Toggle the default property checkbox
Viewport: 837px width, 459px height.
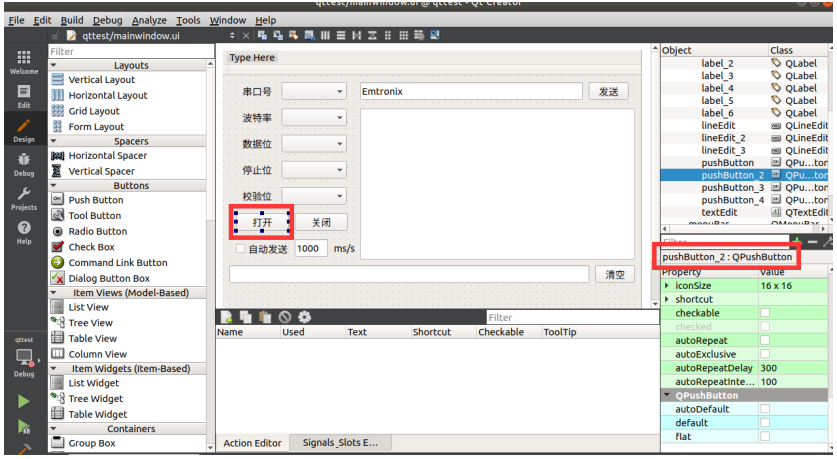point(765,423)
